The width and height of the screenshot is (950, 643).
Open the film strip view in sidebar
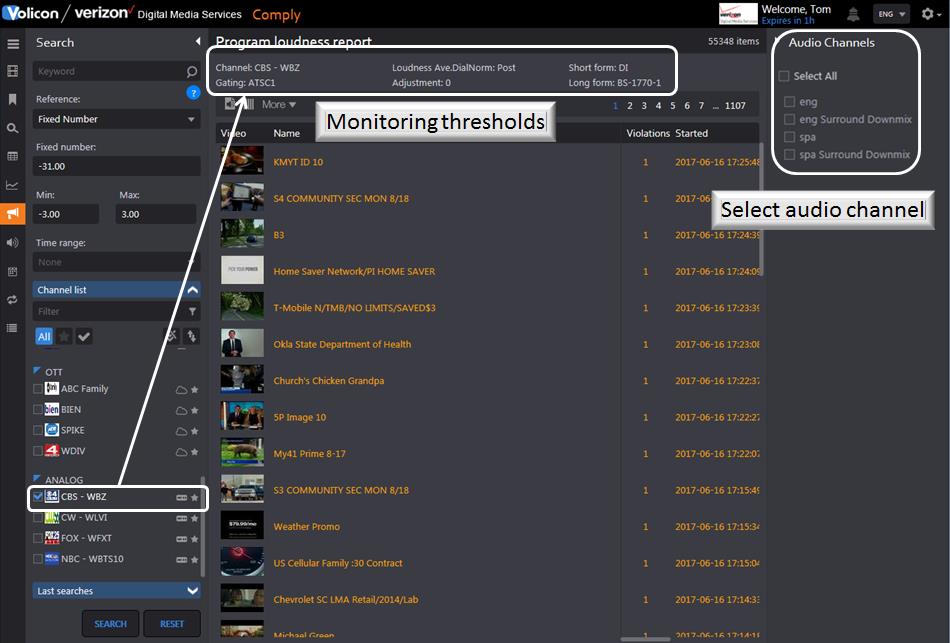click(x=12, y=71)
